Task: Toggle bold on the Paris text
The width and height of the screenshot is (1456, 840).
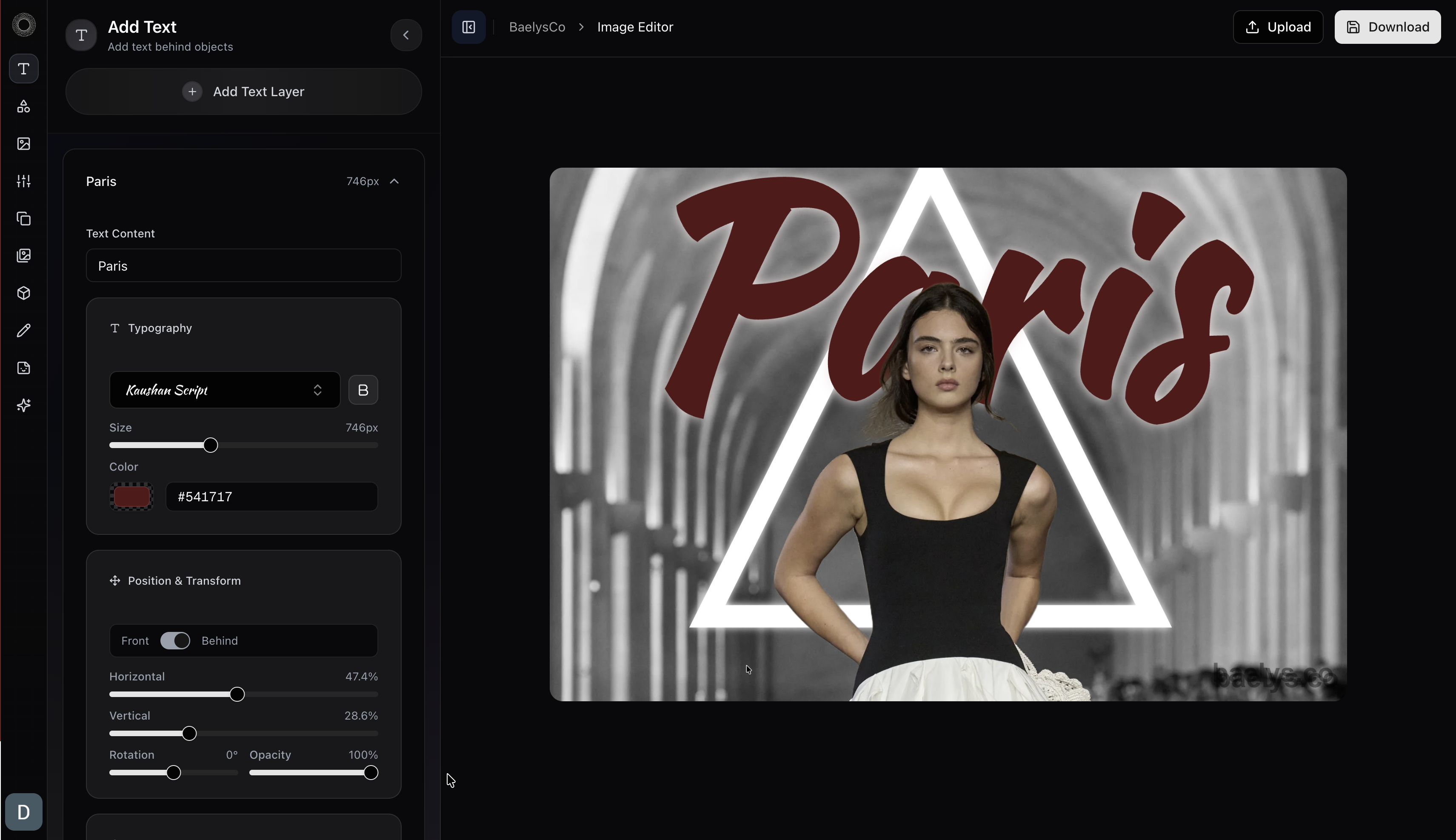Action: [x=362, y=389]
